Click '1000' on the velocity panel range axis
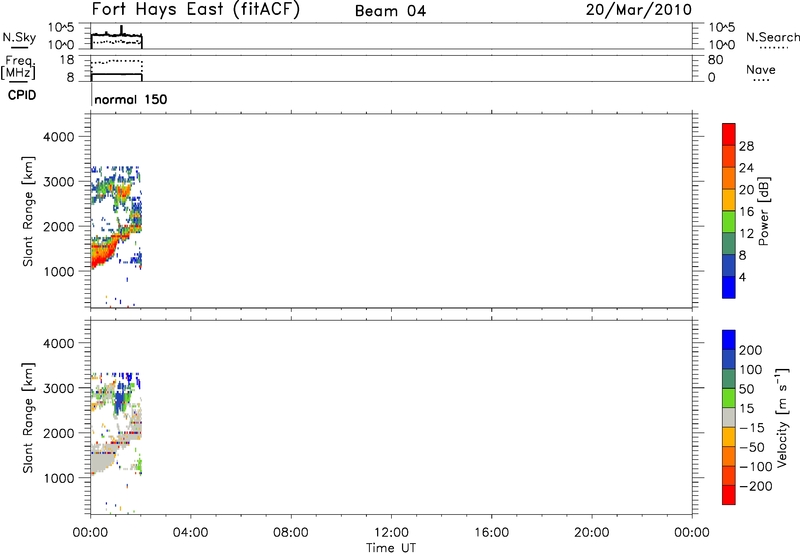The width and height of the screenshot is (800, 554). [x=58, y=478]
